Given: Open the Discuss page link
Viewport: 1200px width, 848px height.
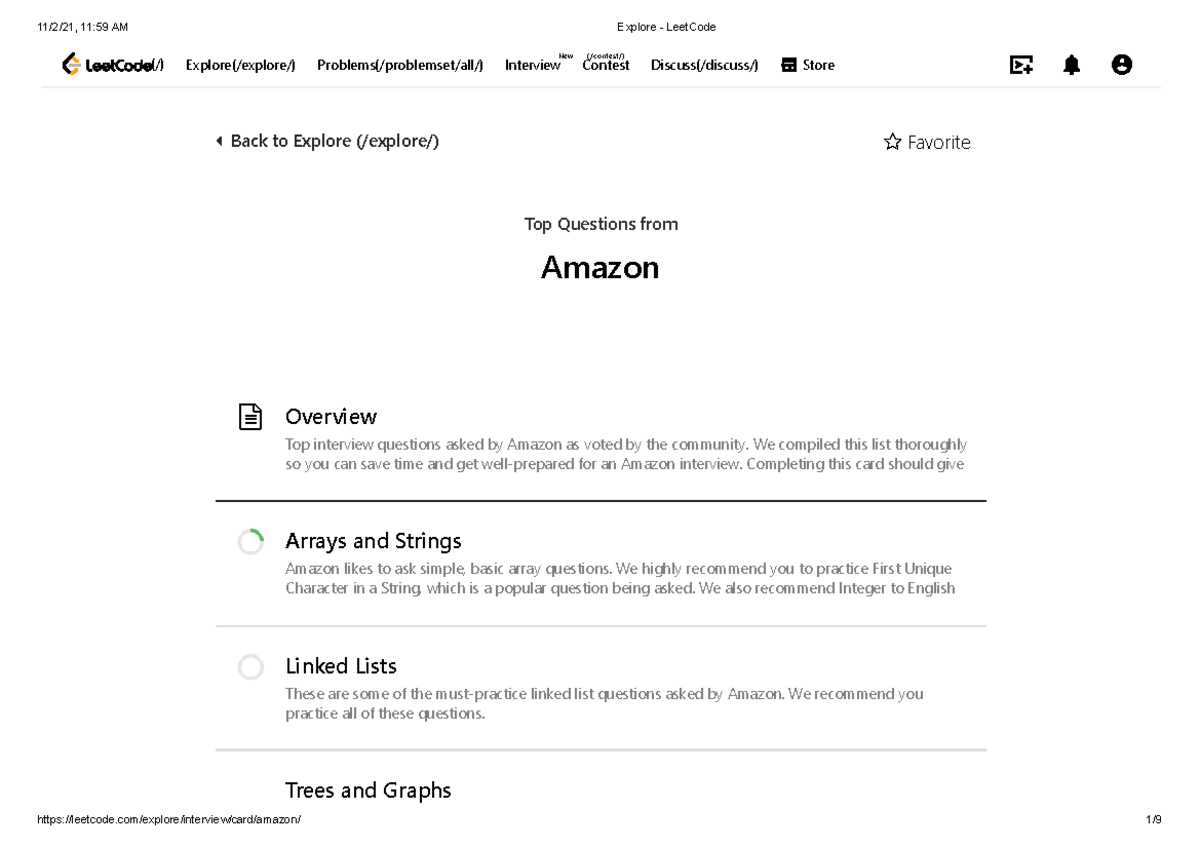Looking at the screenshot, I should tap(705, 65).
